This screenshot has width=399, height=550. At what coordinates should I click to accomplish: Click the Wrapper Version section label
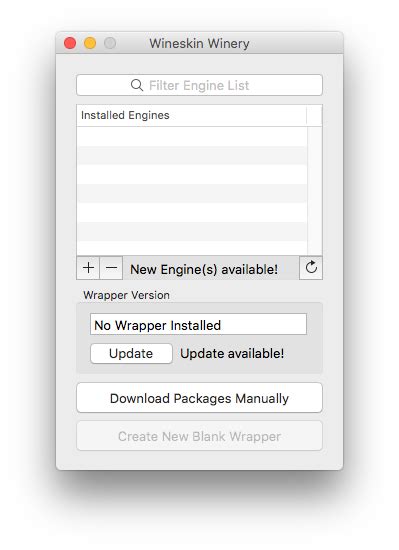coord(126,295)
